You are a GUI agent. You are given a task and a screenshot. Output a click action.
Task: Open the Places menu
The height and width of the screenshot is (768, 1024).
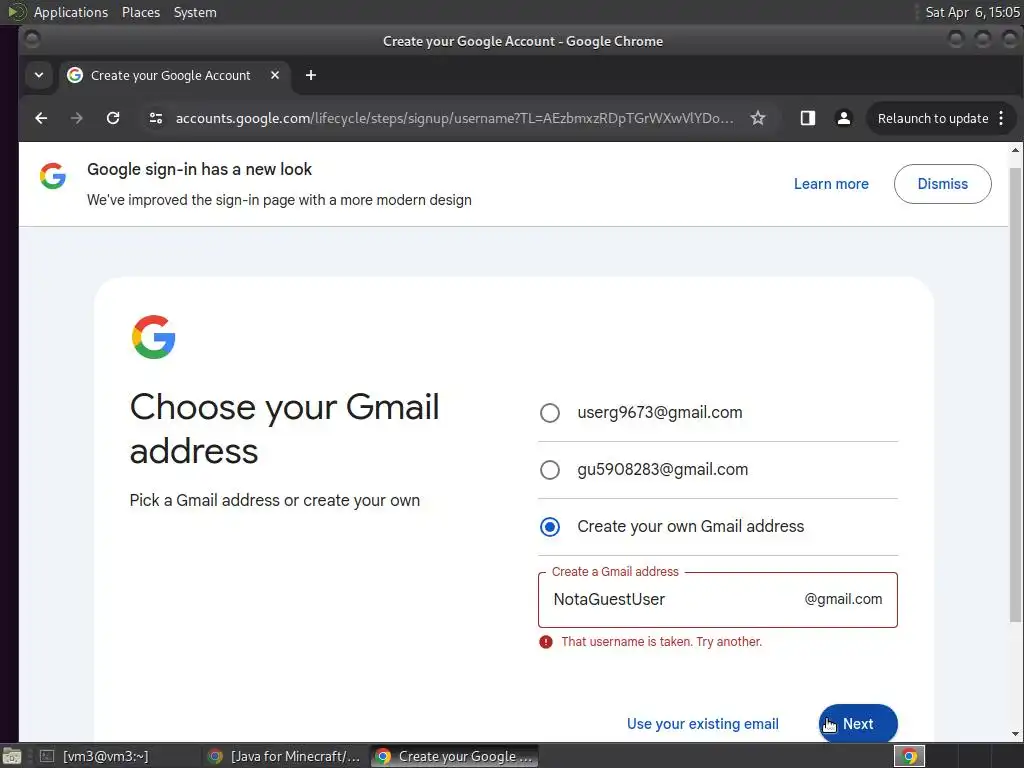tap(141, 12)
